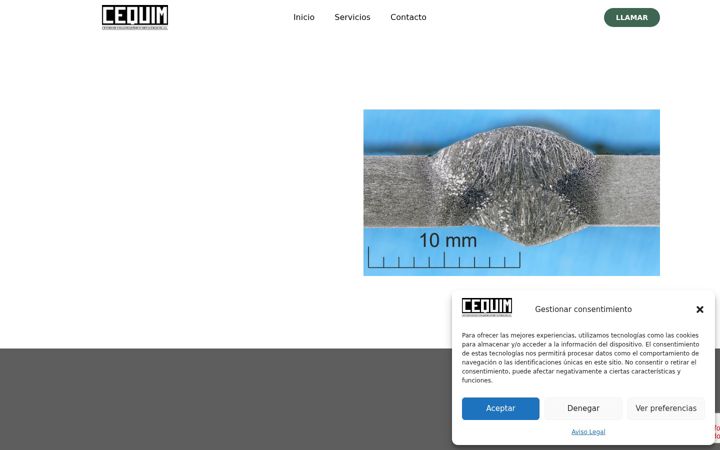The image size is (720, 450).
Task: Click the tagline under the dialog CEQUIM logo
Action: tap(487, 315)
